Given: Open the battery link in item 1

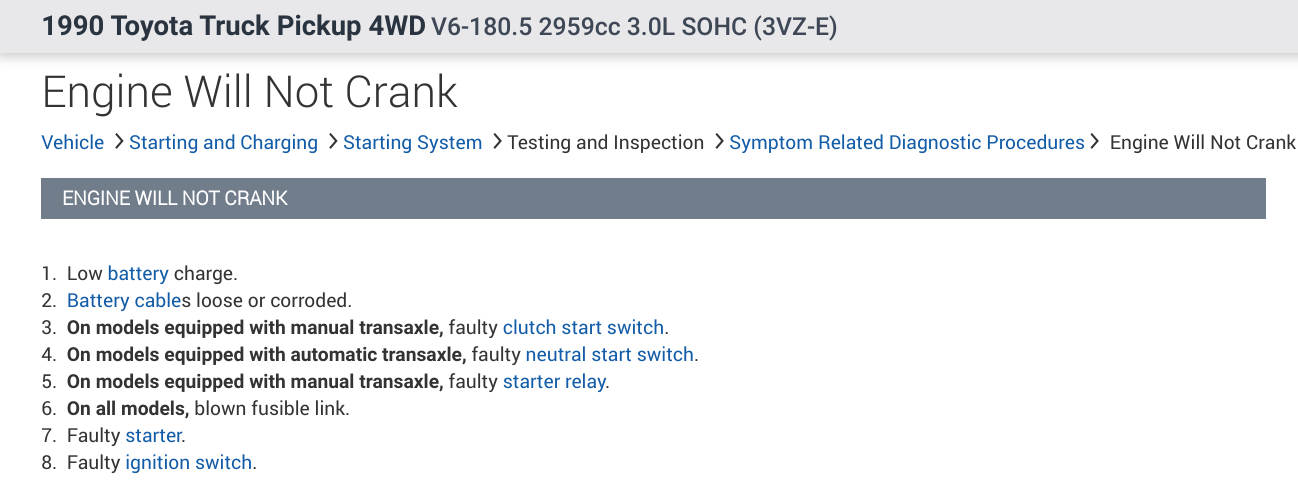Looking at the screenshot, I should click(x=138, y=273).
